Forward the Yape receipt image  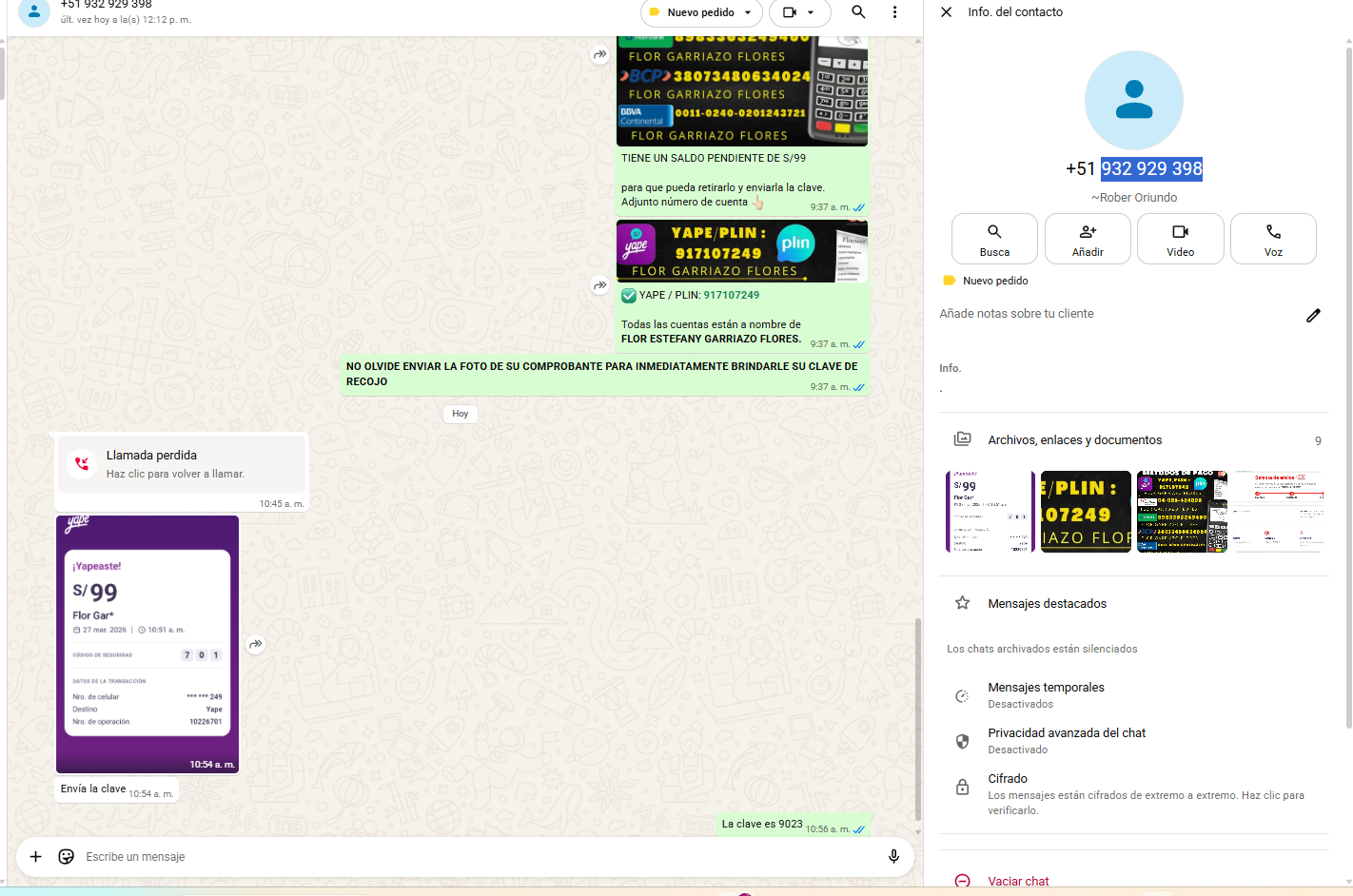click(x=256, y=645)
